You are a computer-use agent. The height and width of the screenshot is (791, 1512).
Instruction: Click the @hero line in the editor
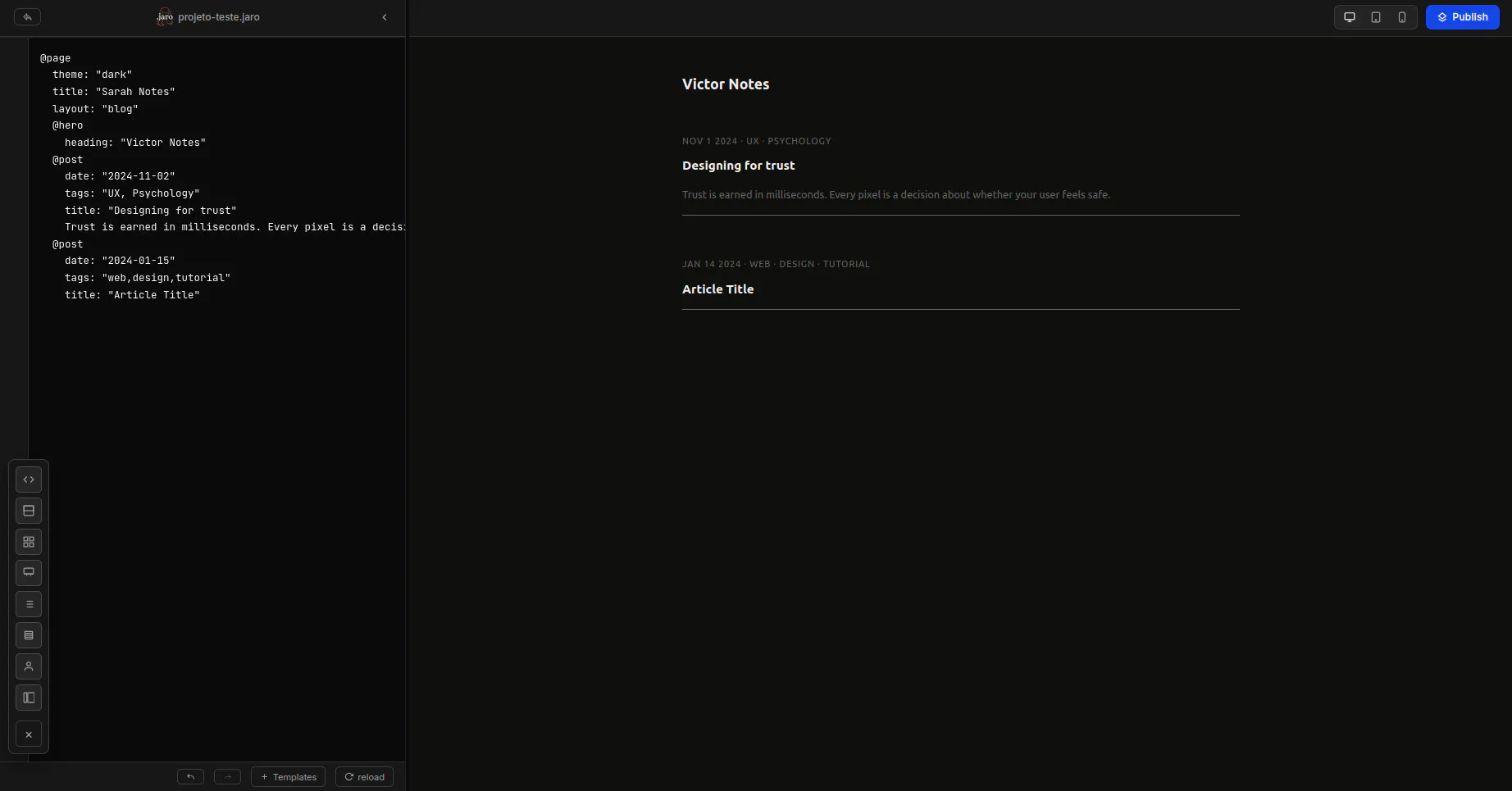coord(68,125)
